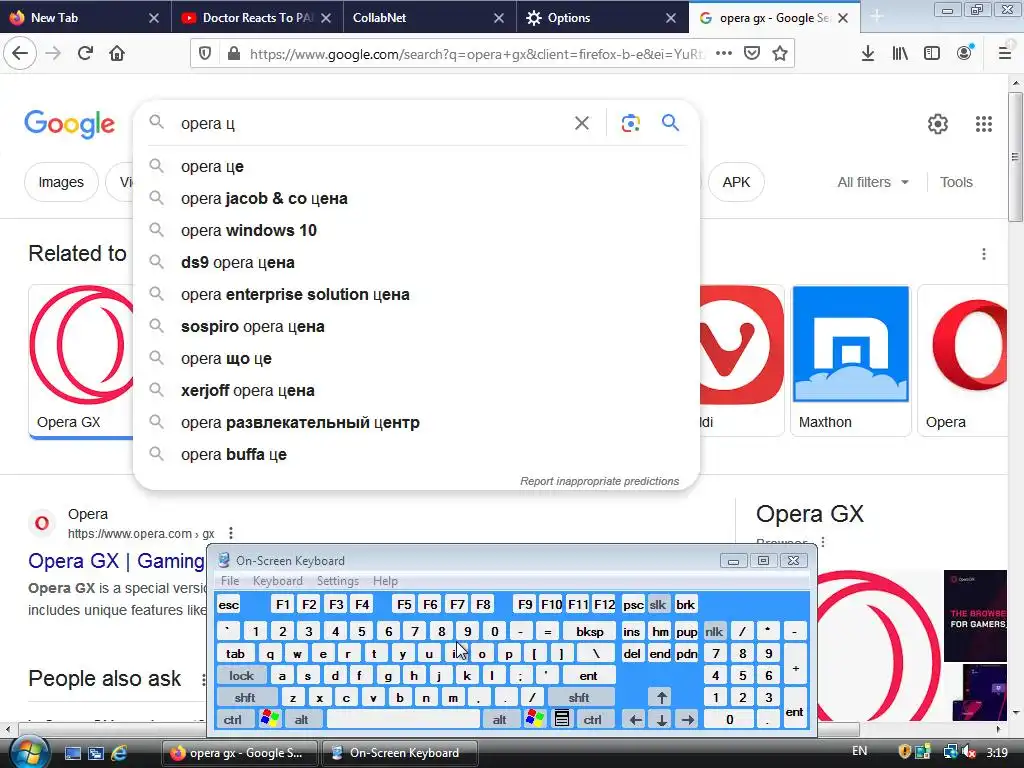Click horizontal scrollbar right arrow
Image resolution: width=1024 pixels, height=768 pixels.
(x=999, y=729)
